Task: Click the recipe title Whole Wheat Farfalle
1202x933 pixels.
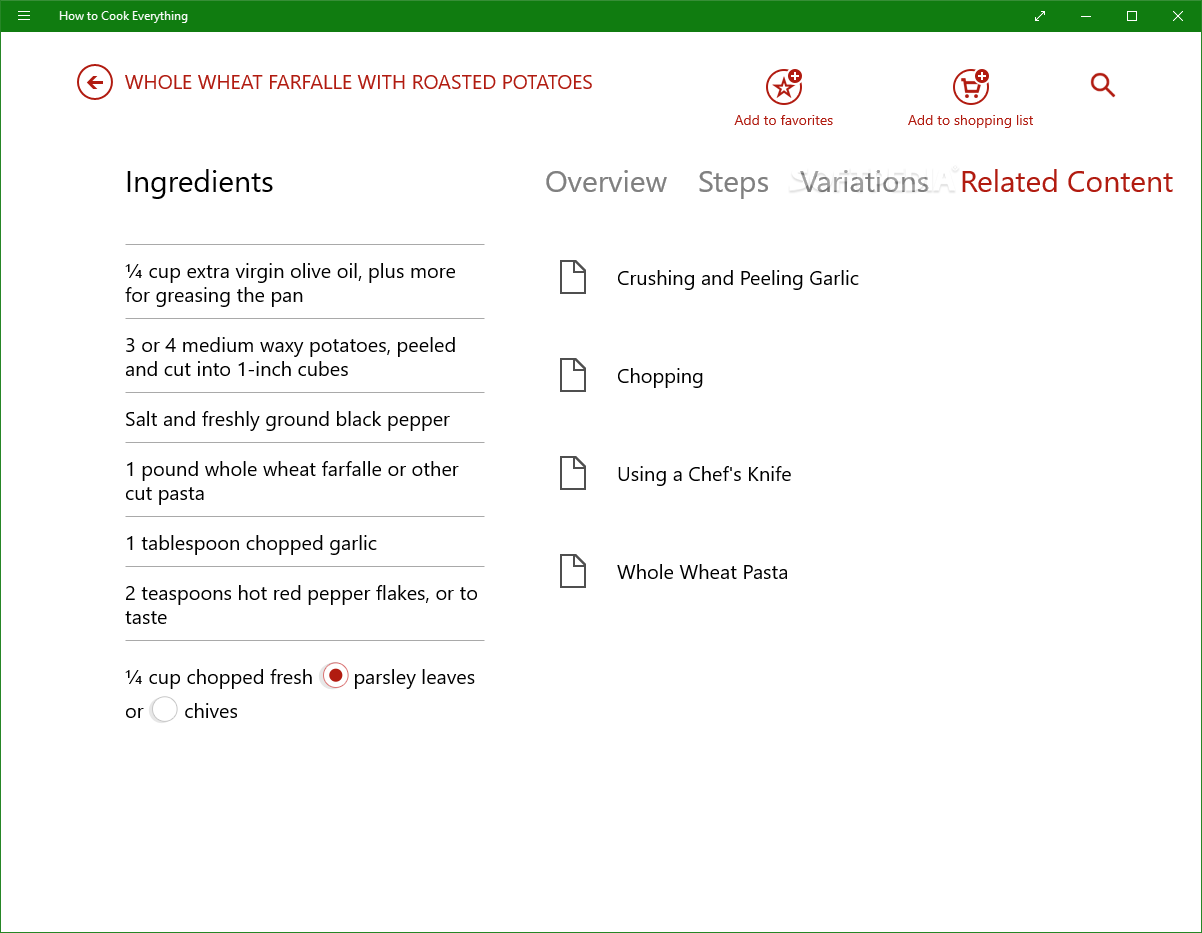Action: (359, 82)
